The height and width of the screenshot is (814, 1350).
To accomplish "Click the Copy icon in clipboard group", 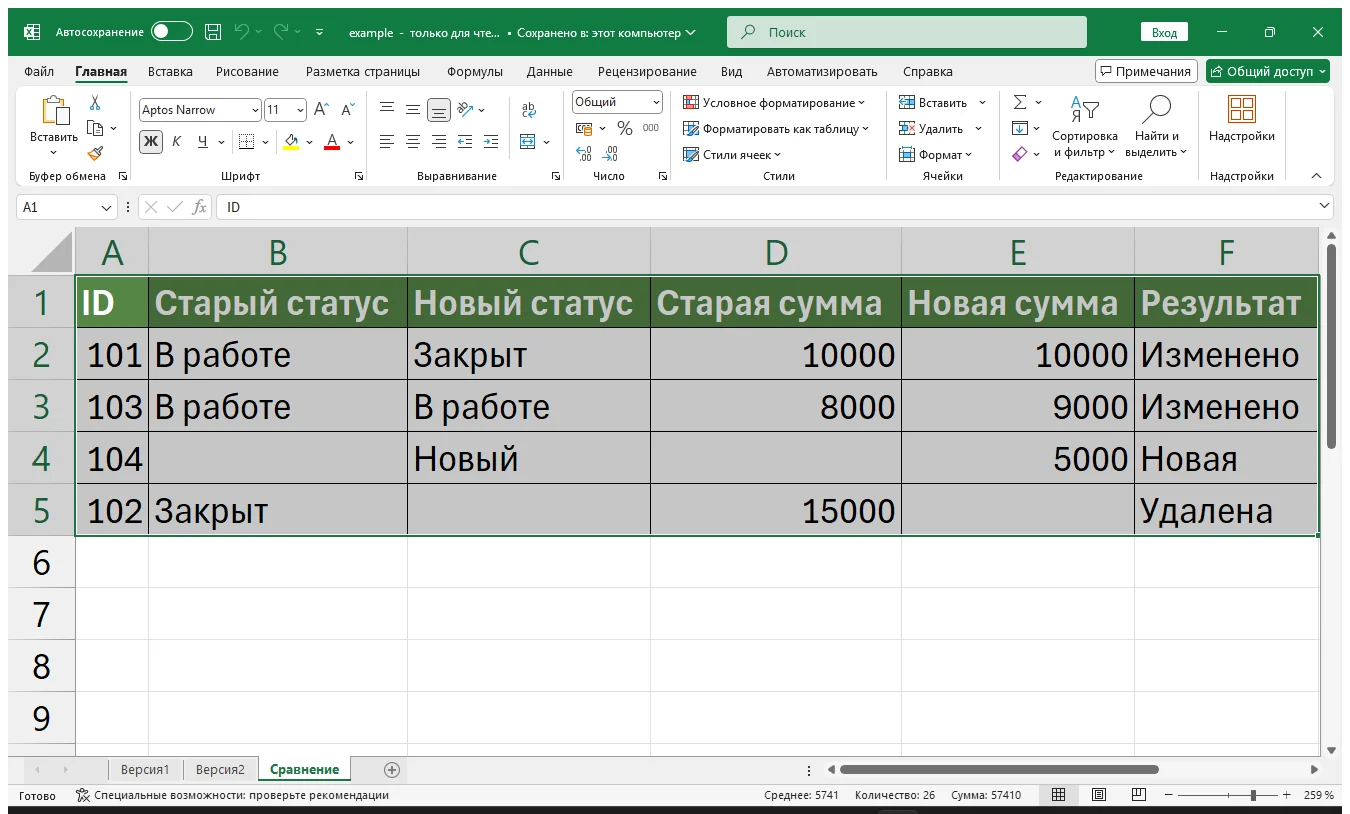I will [x=95, y=128].
